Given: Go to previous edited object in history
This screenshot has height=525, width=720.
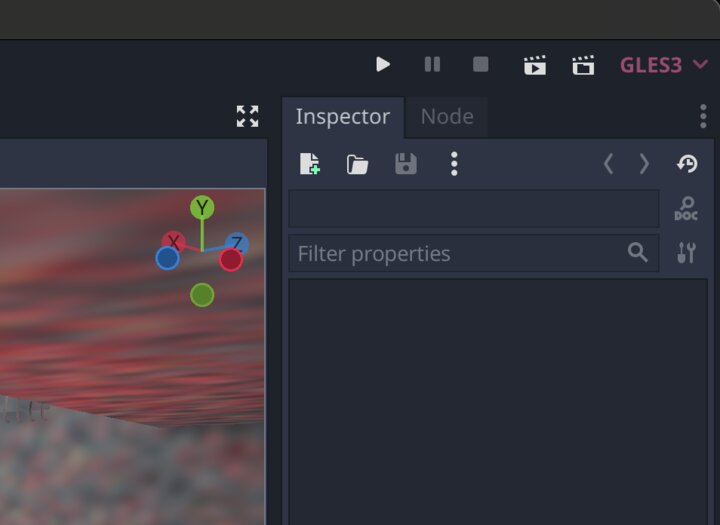Looking at the screenshot, I should coord(608,164).
